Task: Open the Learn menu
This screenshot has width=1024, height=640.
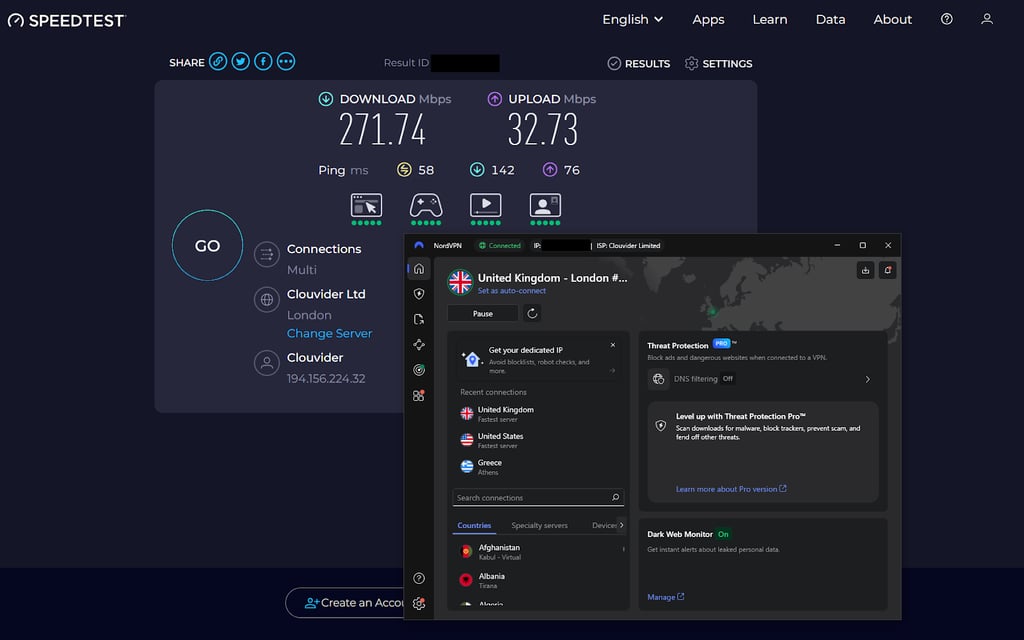Action: coord(769,20)
